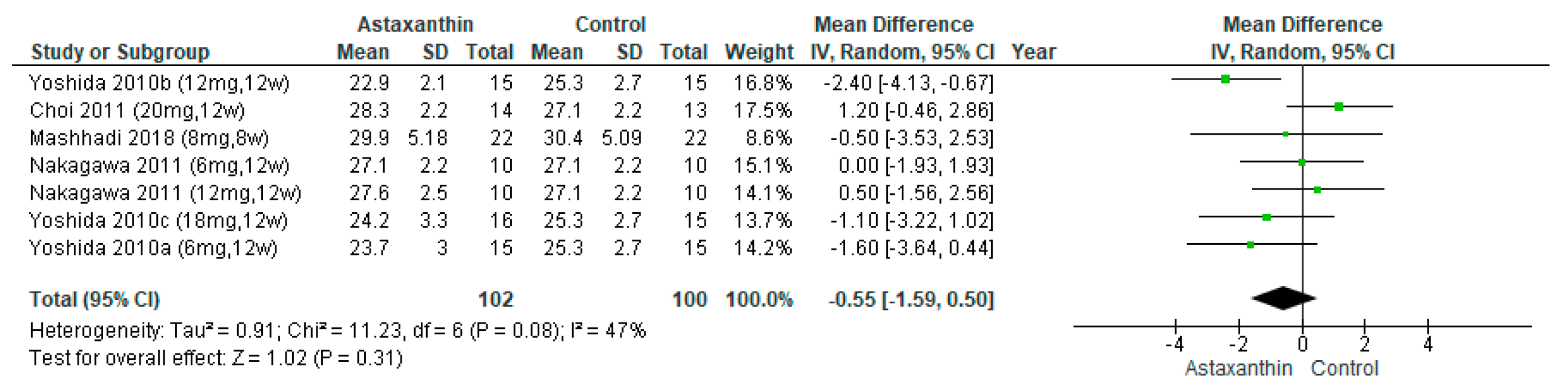The height and width of the screenshot is (391, 1568).
Task: Click the "Year" column header
Action: coord(1033,52)
